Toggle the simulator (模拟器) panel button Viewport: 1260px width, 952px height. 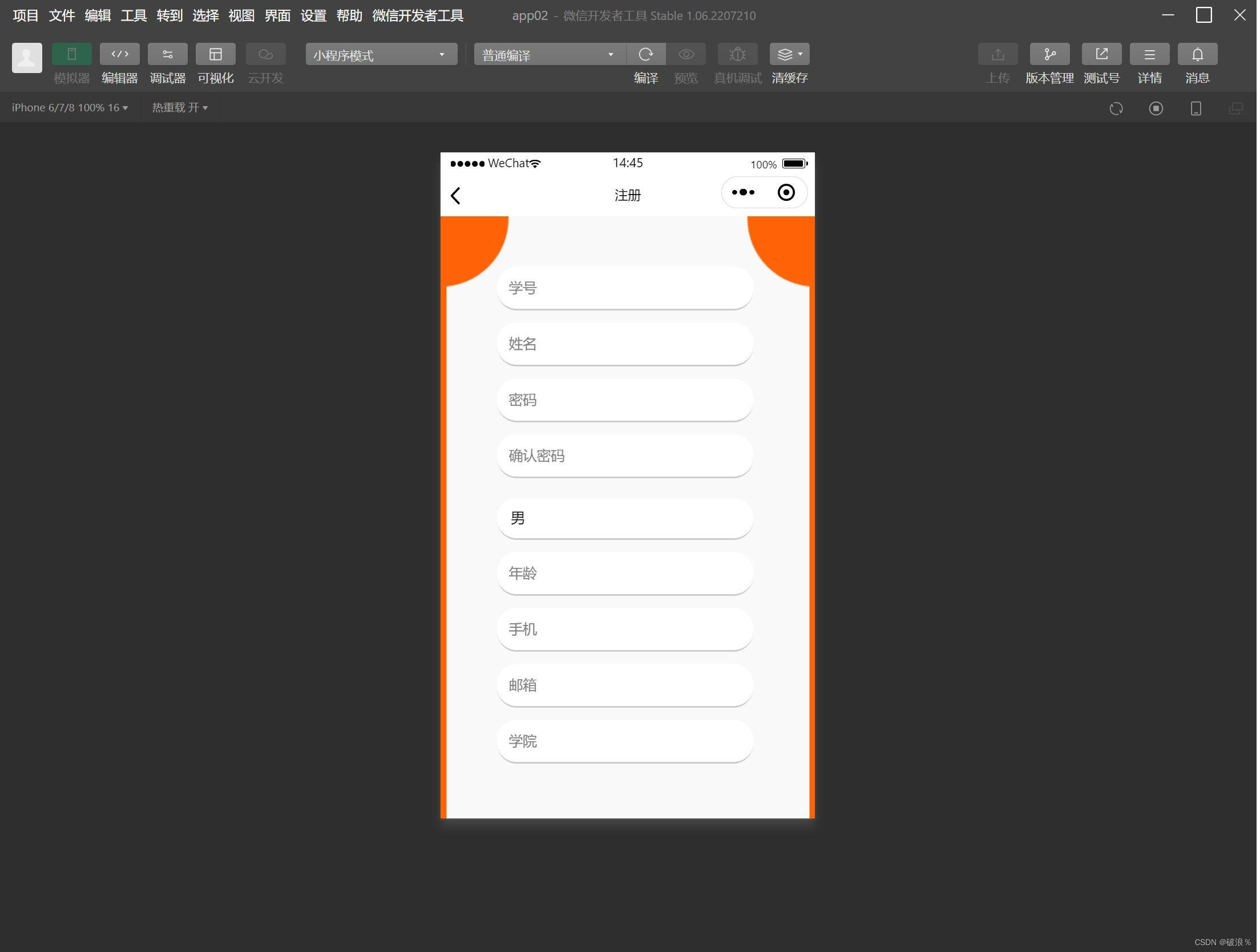tap(71, 54)
